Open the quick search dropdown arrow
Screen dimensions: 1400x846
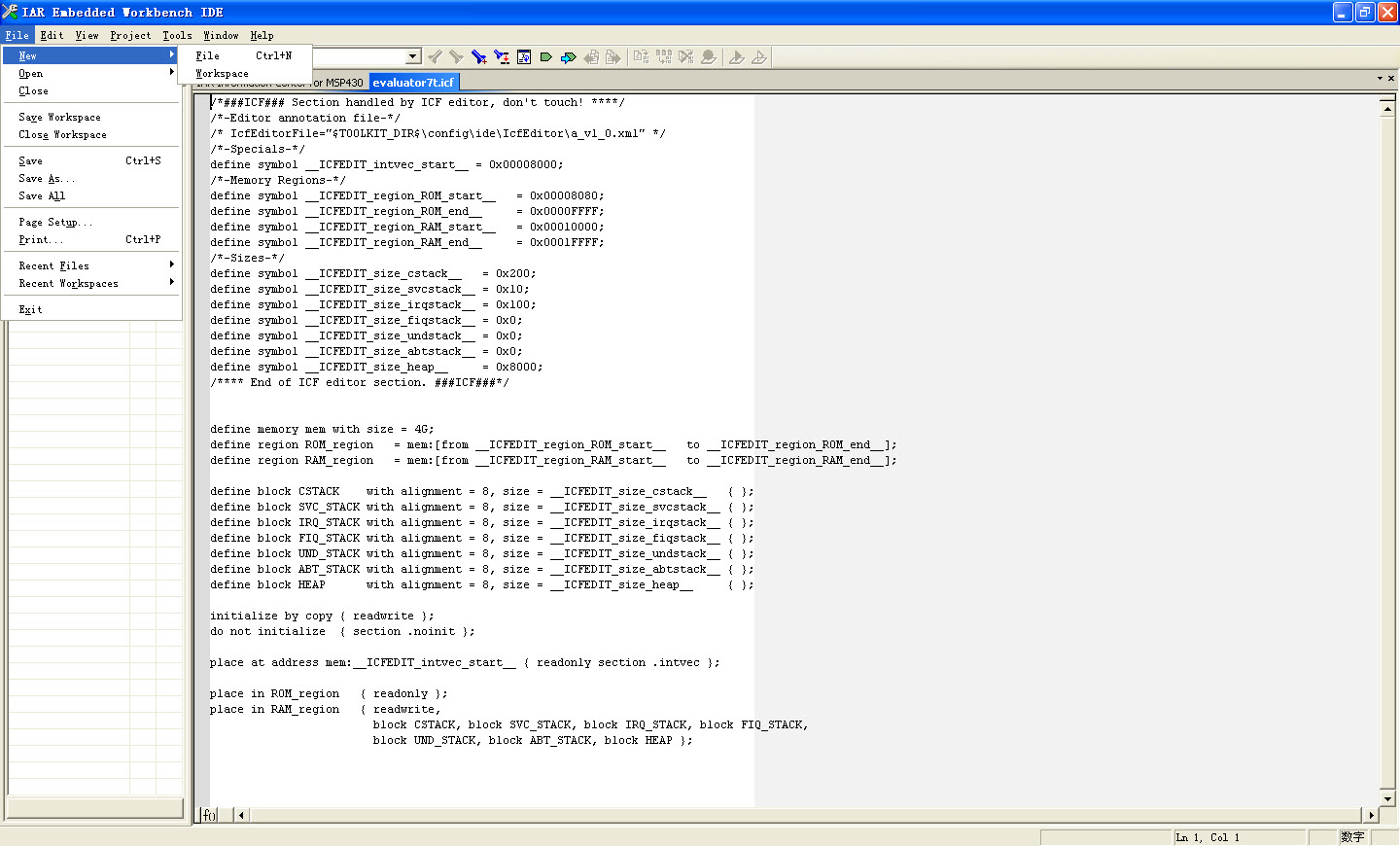(x=413, y=57)
